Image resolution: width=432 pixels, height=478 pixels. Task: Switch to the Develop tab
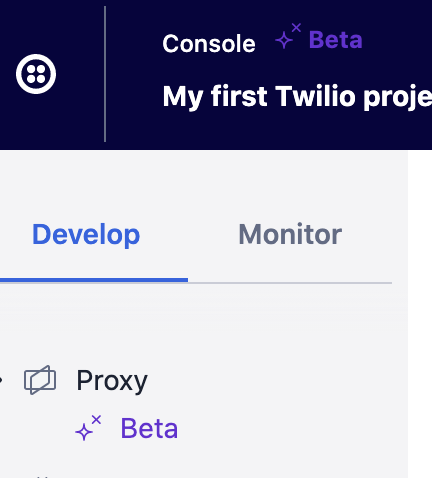tap(86, 235)
